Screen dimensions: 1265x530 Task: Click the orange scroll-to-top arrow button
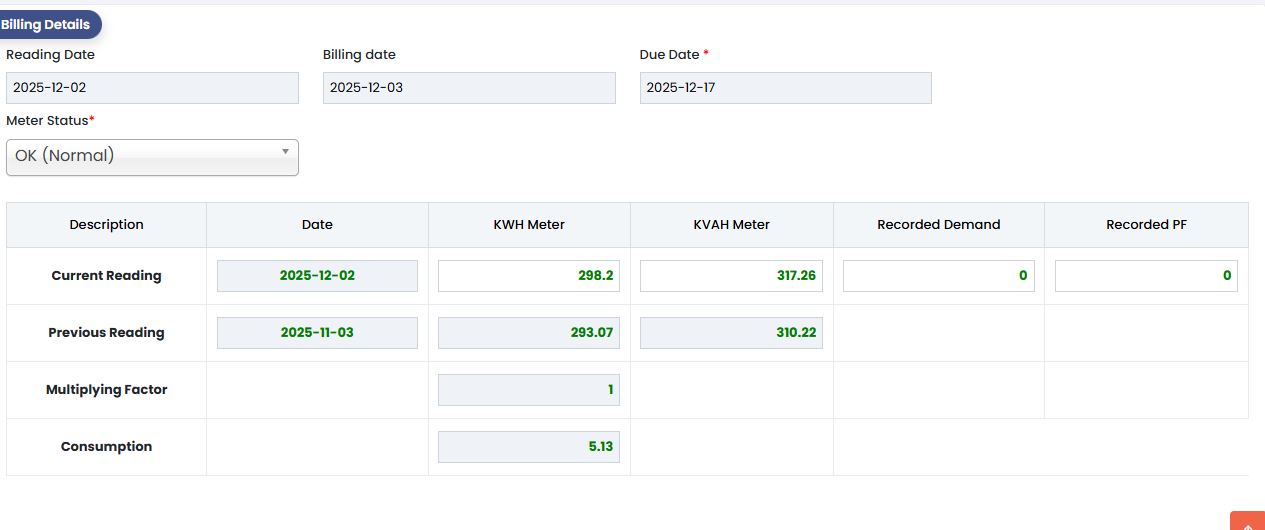pyautogui.click(x=1248, y=522)
